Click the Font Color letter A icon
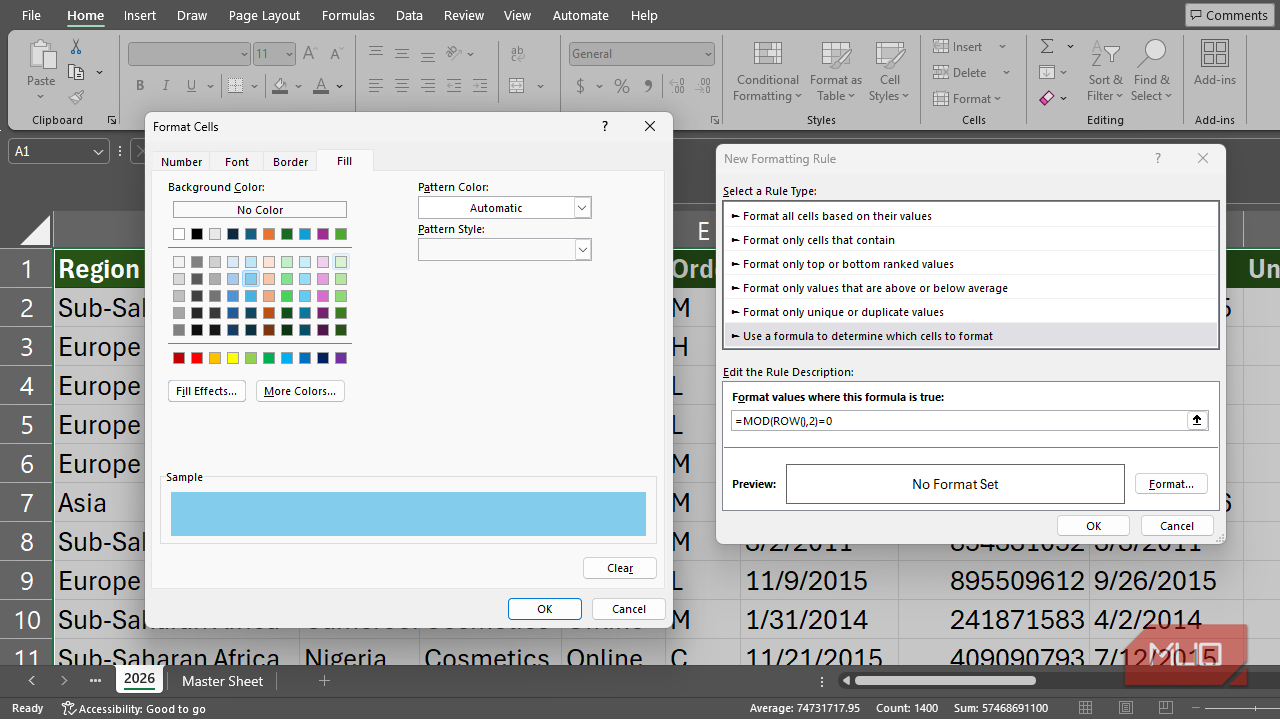 [x=321, y=86]
